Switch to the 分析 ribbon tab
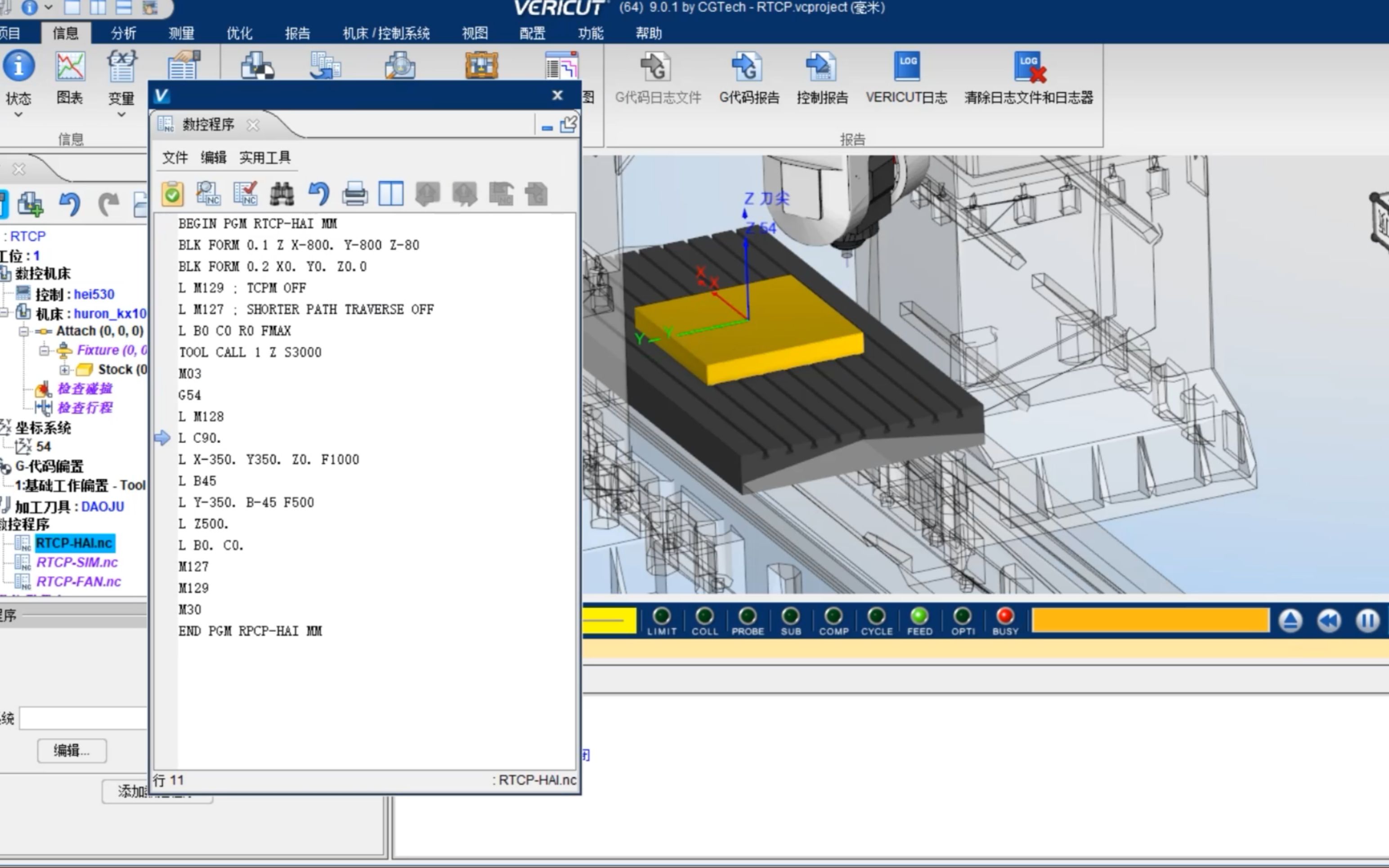1389x868 pixels. click(123, 33)
